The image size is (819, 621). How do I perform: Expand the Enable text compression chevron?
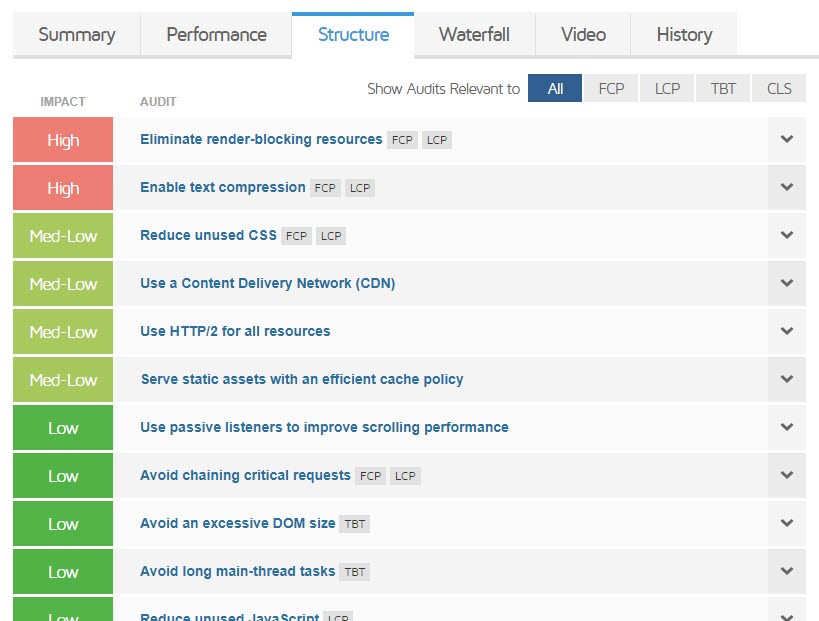786,188
